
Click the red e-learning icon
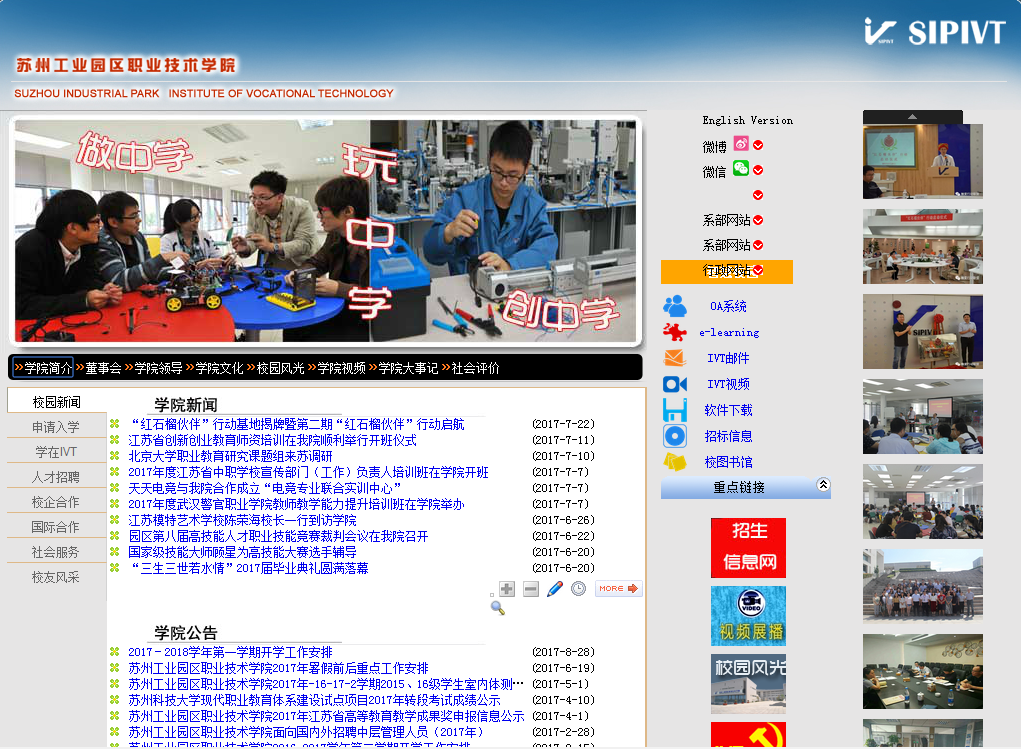point(675,332)
